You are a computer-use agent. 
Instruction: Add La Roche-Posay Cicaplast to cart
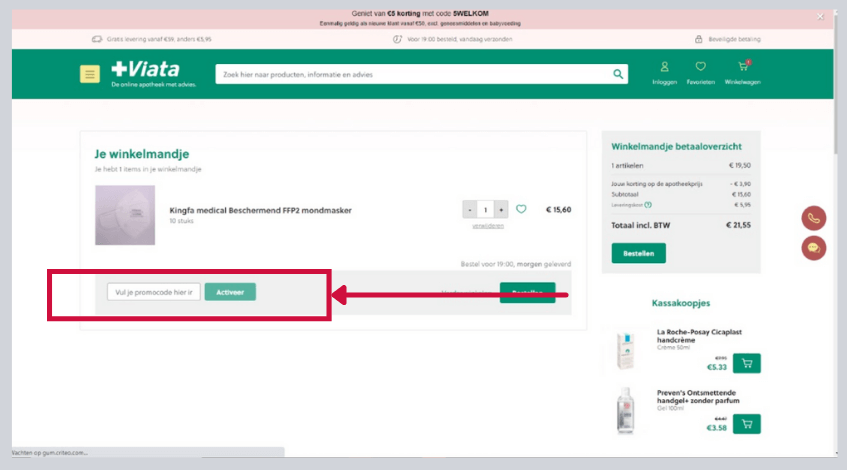pos(746,362)
